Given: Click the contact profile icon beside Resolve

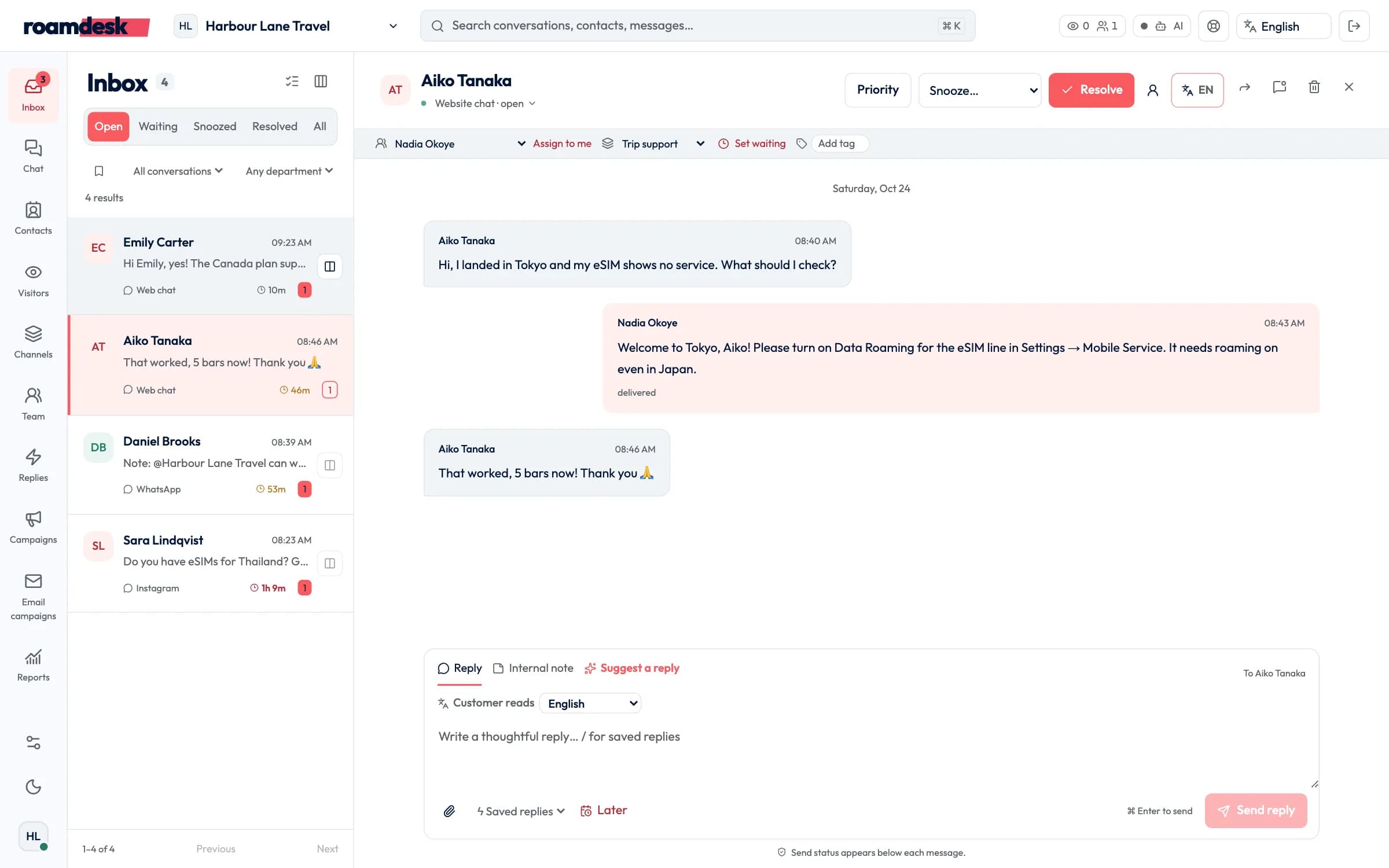Looking at the screenshot, I should point(1153,90).
